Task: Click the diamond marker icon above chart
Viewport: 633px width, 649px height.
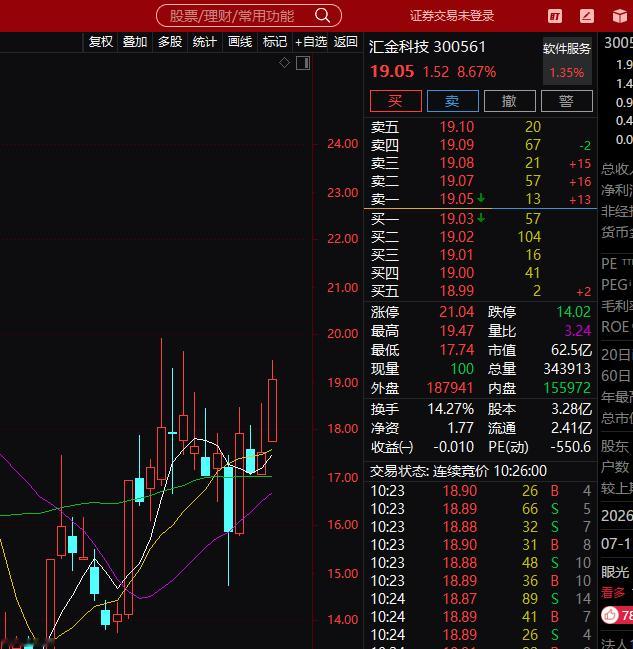Action: click(x=284, y=63)
